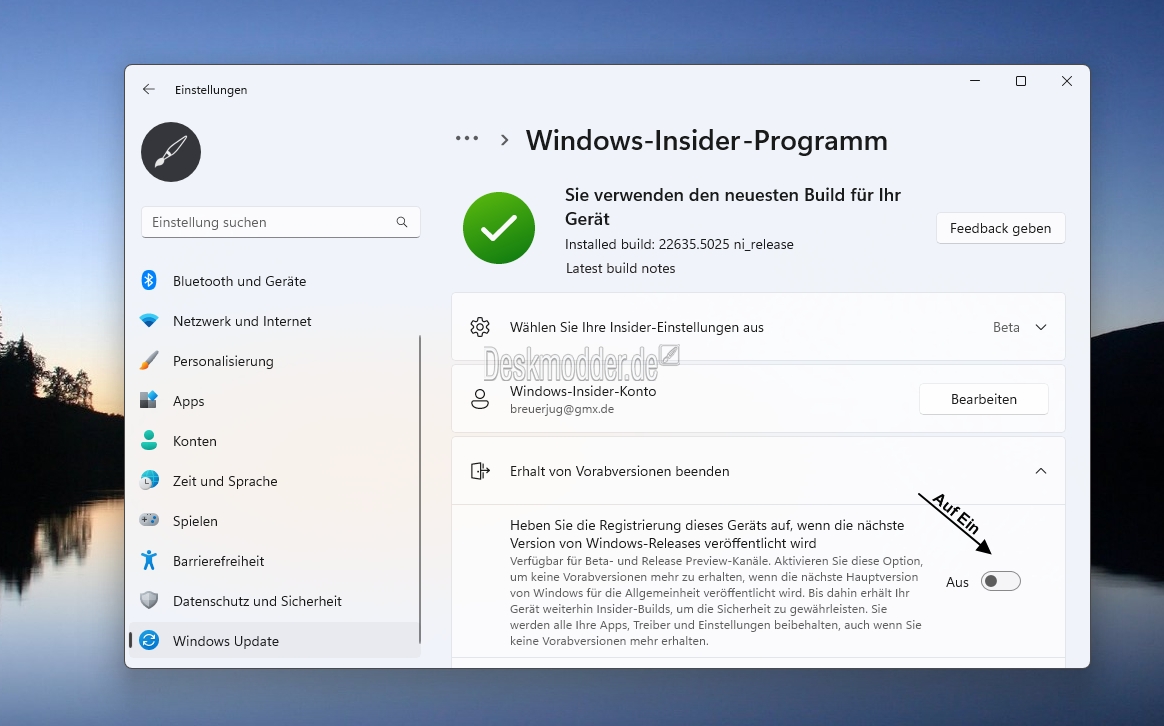Click the Einstellungen window title
The width and height of the screenshot is (1164, 726).
pyautogui.click(x=211, y=90)
